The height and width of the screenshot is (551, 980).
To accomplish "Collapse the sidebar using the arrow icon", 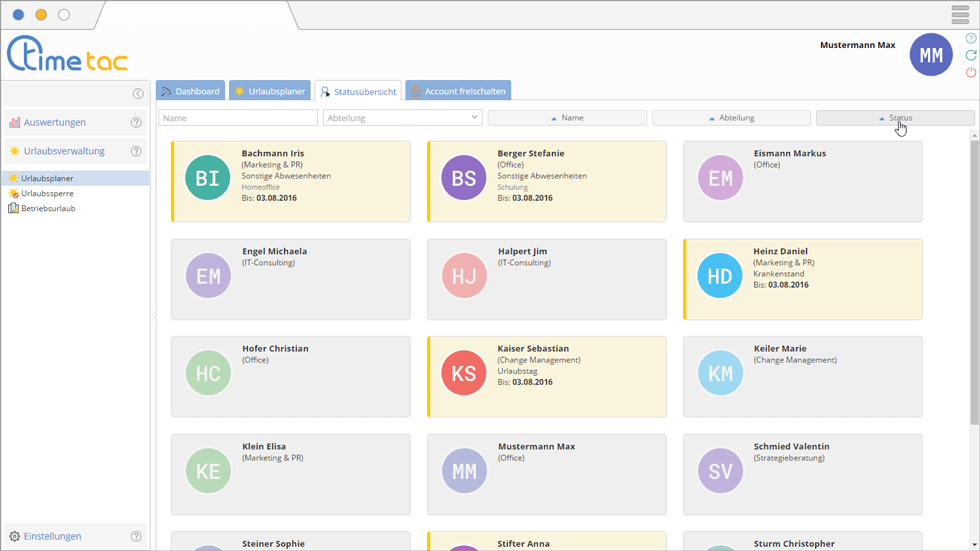I will point(138,93).
